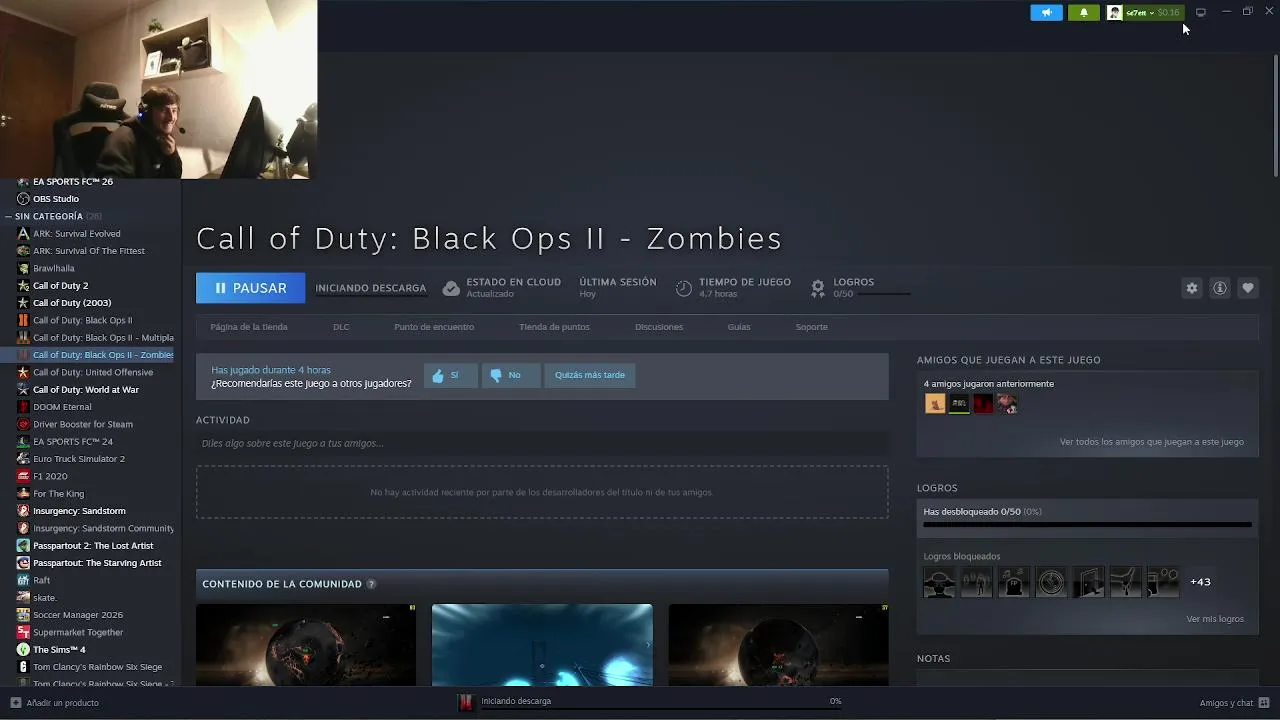Click the activity post input field
1280x720 pixels.
(542, 443)
